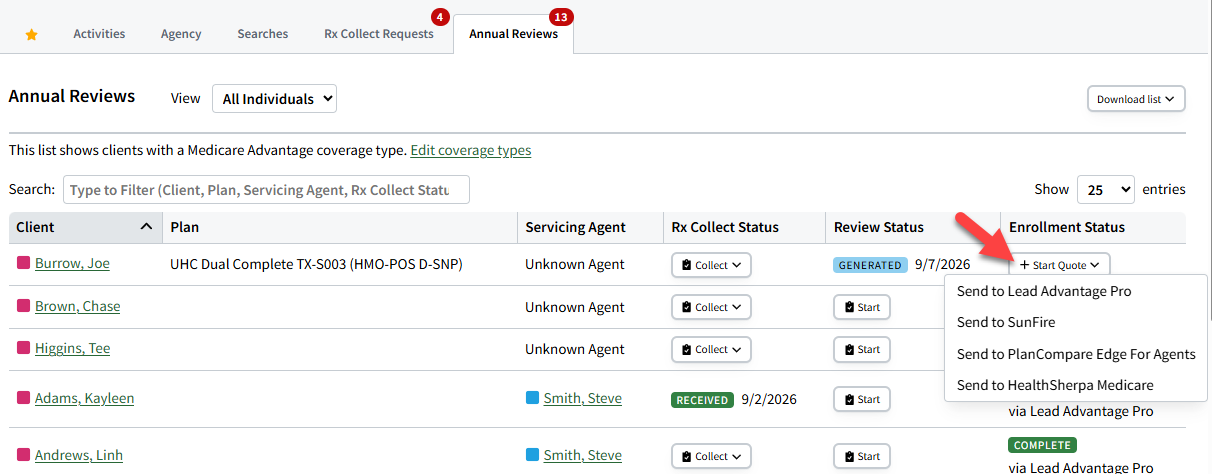Click the red 4 badge on Rx Collect Requests

(439, 16)
